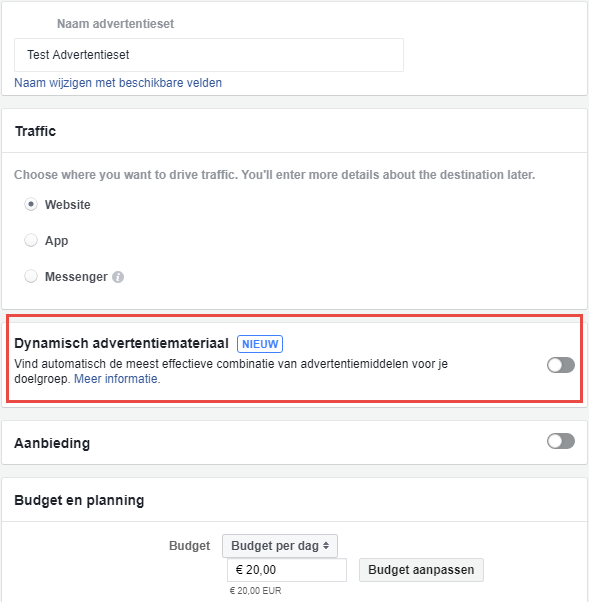
Task: Click the Budget label beside the dropdown
Action: [x=189, y=546]
